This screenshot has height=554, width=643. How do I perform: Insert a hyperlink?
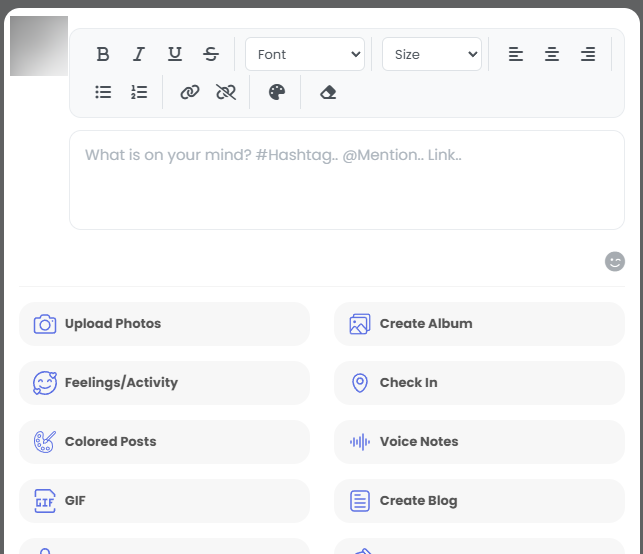tap(190, 92)
